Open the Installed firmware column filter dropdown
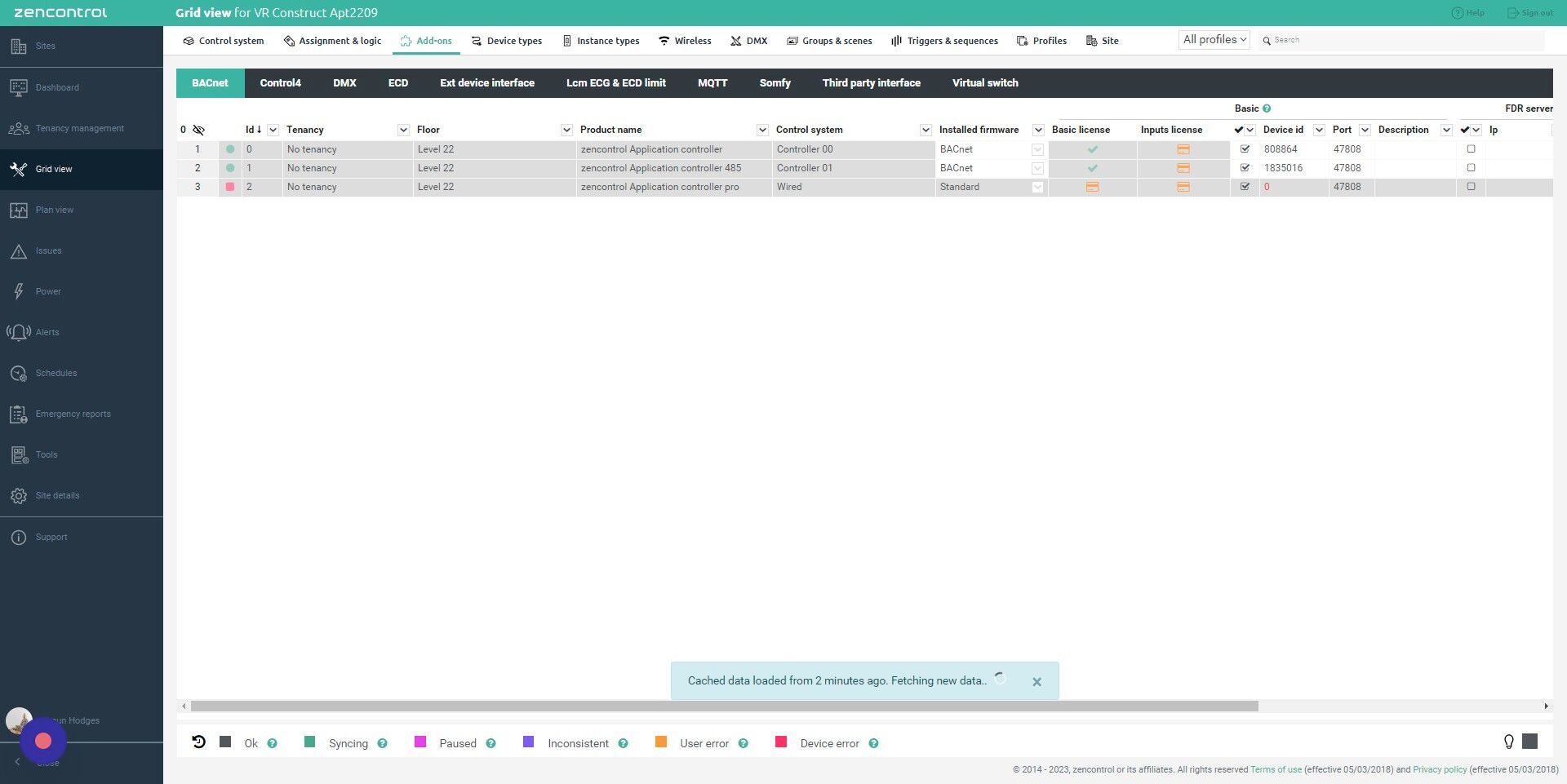This screenshot has width=1567, height=784. tap(1038, 130)
